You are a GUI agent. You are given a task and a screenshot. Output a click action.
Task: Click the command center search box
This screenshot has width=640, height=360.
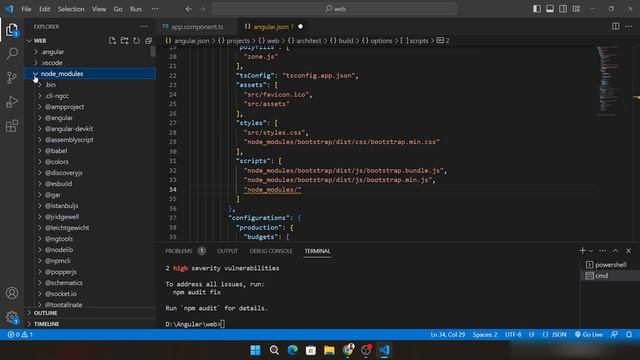pyautogui.click(x=334, y=9)
